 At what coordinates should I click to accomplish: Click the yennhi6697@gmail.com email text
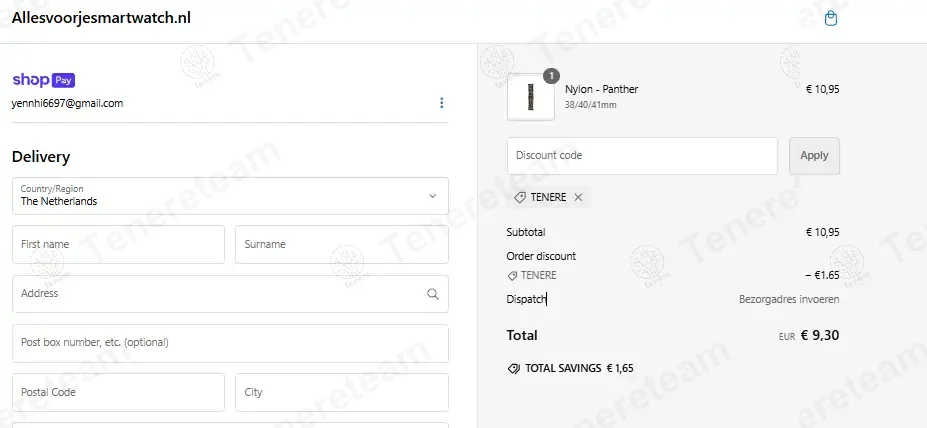pos(67,103)
